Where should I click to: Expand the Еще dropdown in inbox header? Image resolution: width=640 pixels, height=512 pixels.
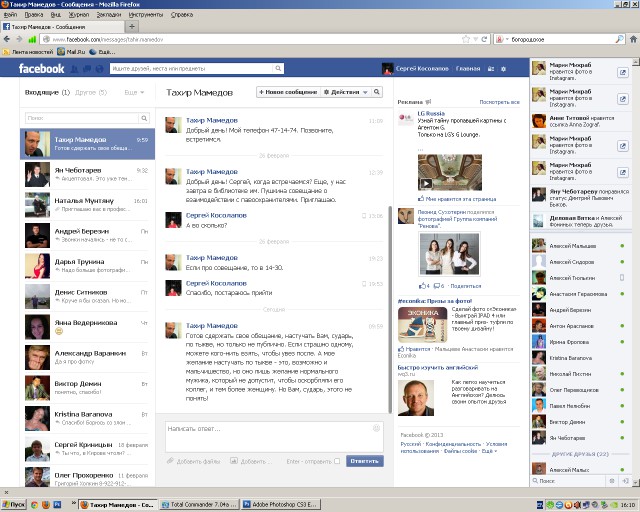pyautogui.click(x=134, y=92)
